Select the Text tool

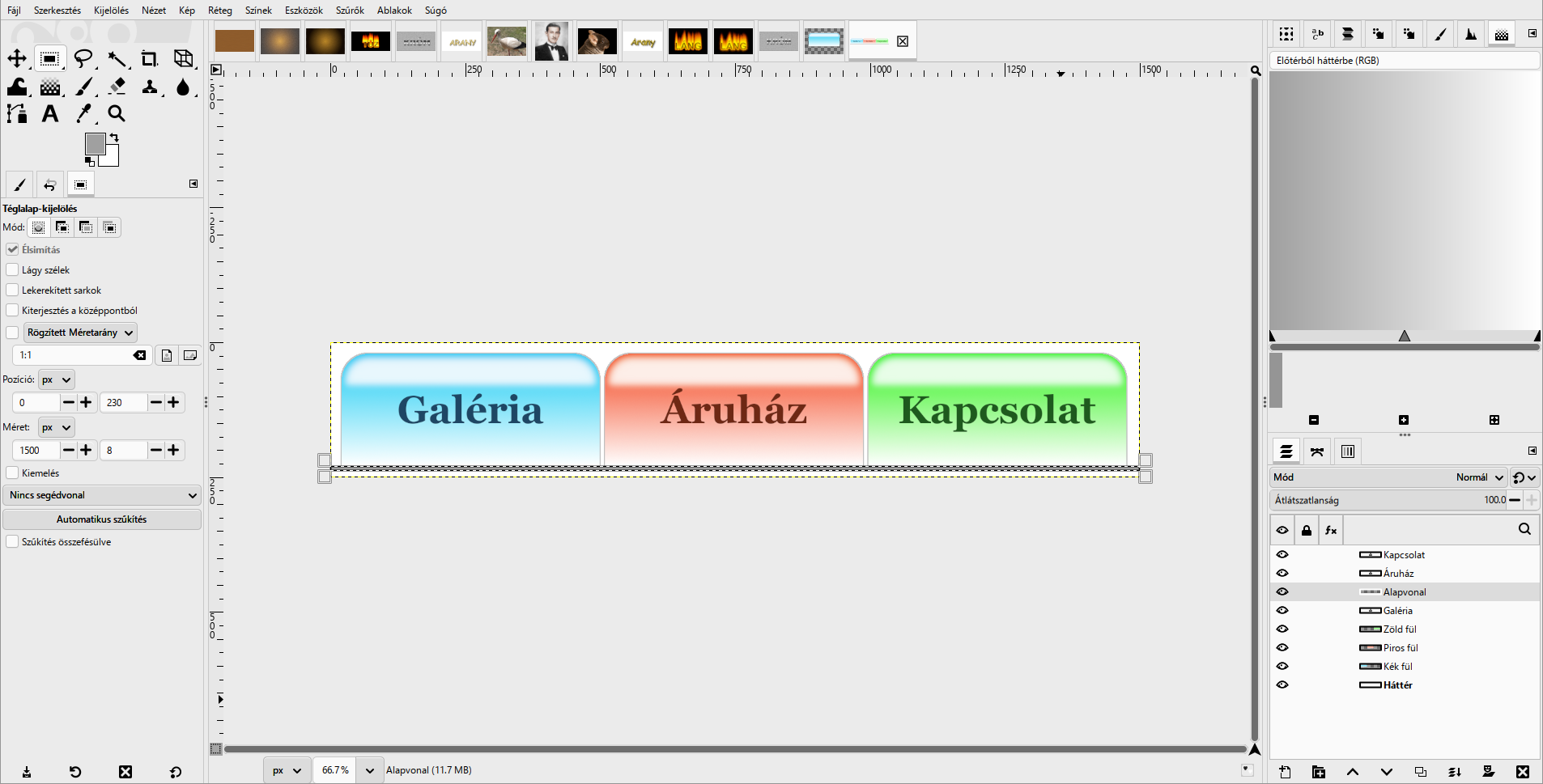[x=50, y=113]
